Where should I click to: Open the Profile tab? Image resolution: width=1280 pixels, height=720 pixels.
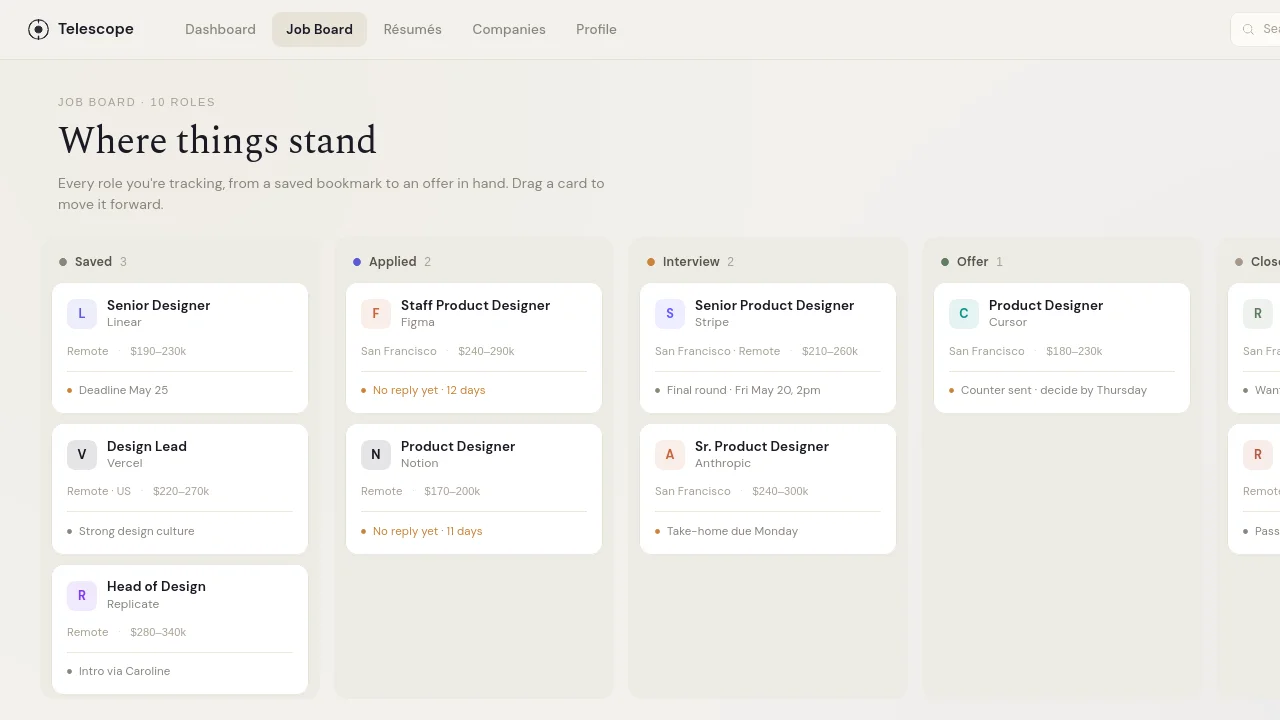(x=596, y=29)
